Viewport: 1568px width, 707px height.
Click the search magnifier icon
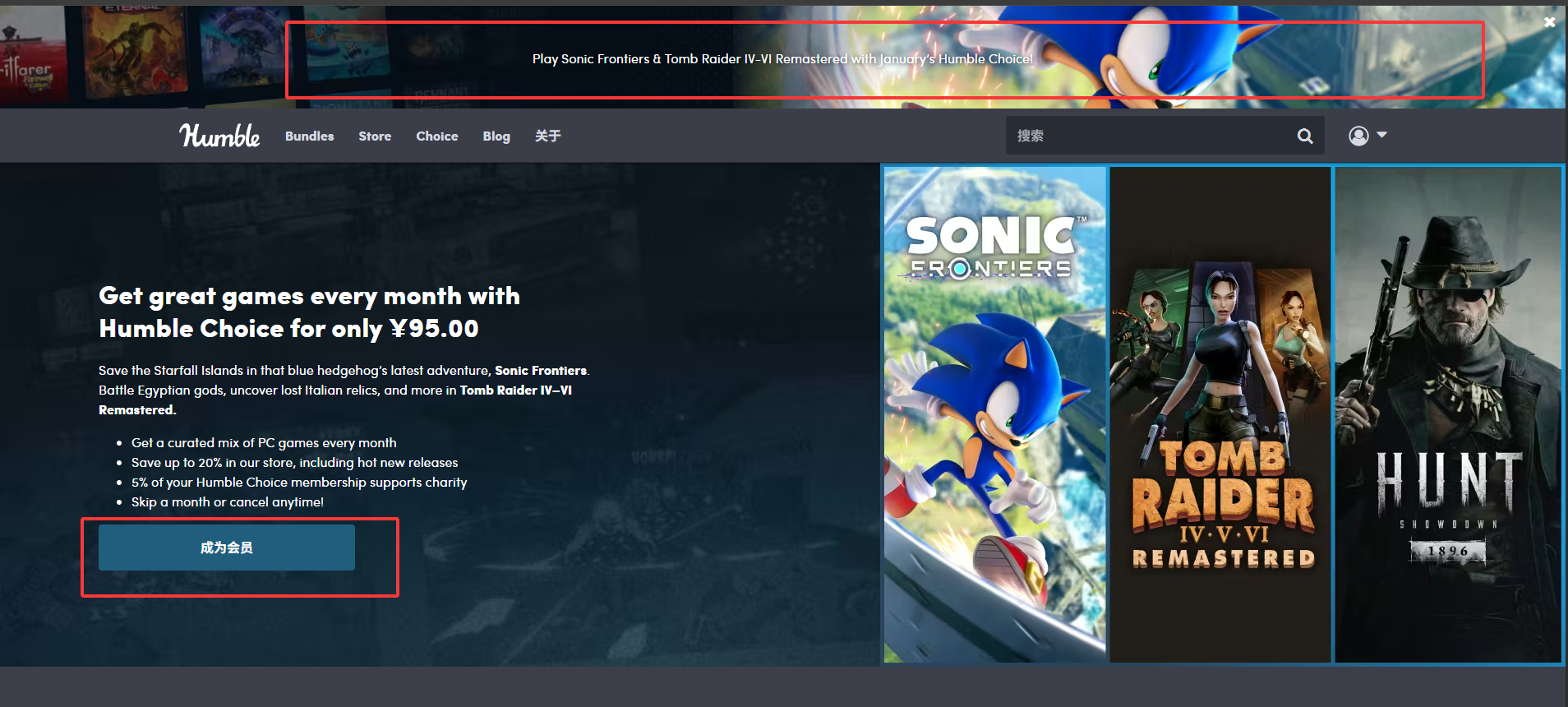tap(1304, 136)
